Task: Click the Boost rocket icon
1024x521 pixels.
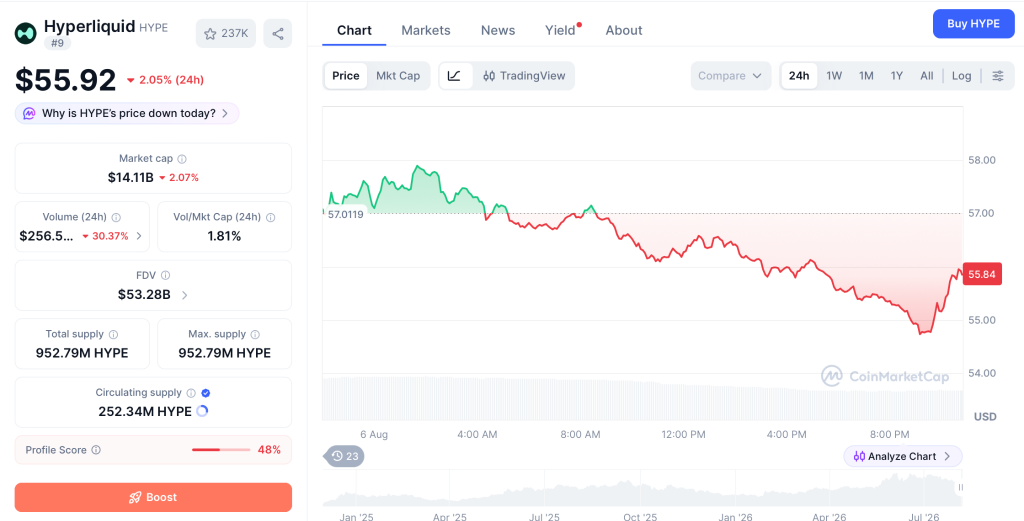Action: (x=135, y=497)
